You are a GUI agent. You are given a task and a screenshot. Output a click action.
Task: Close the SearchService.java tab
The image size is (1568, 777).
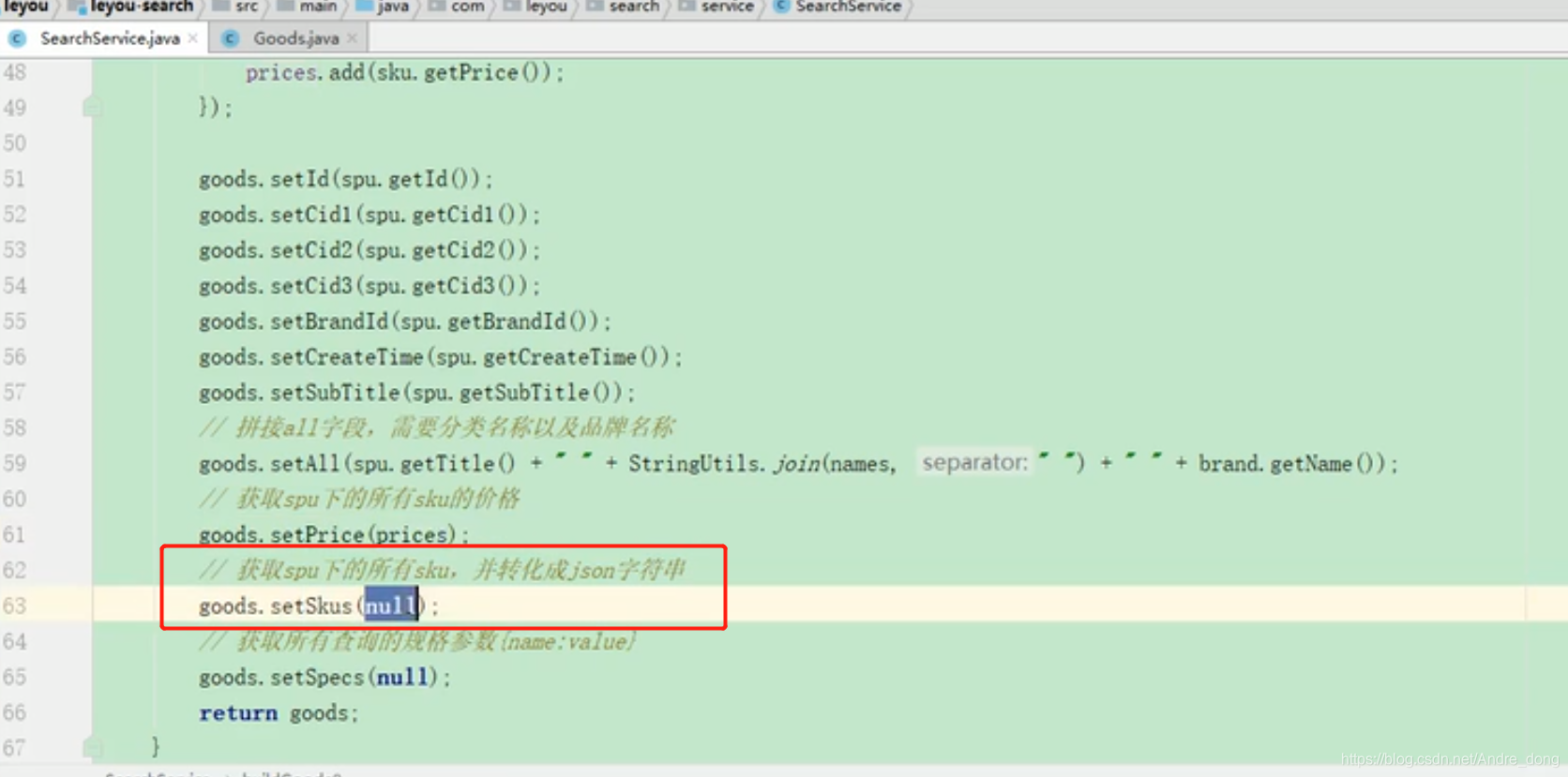[193, 38]
